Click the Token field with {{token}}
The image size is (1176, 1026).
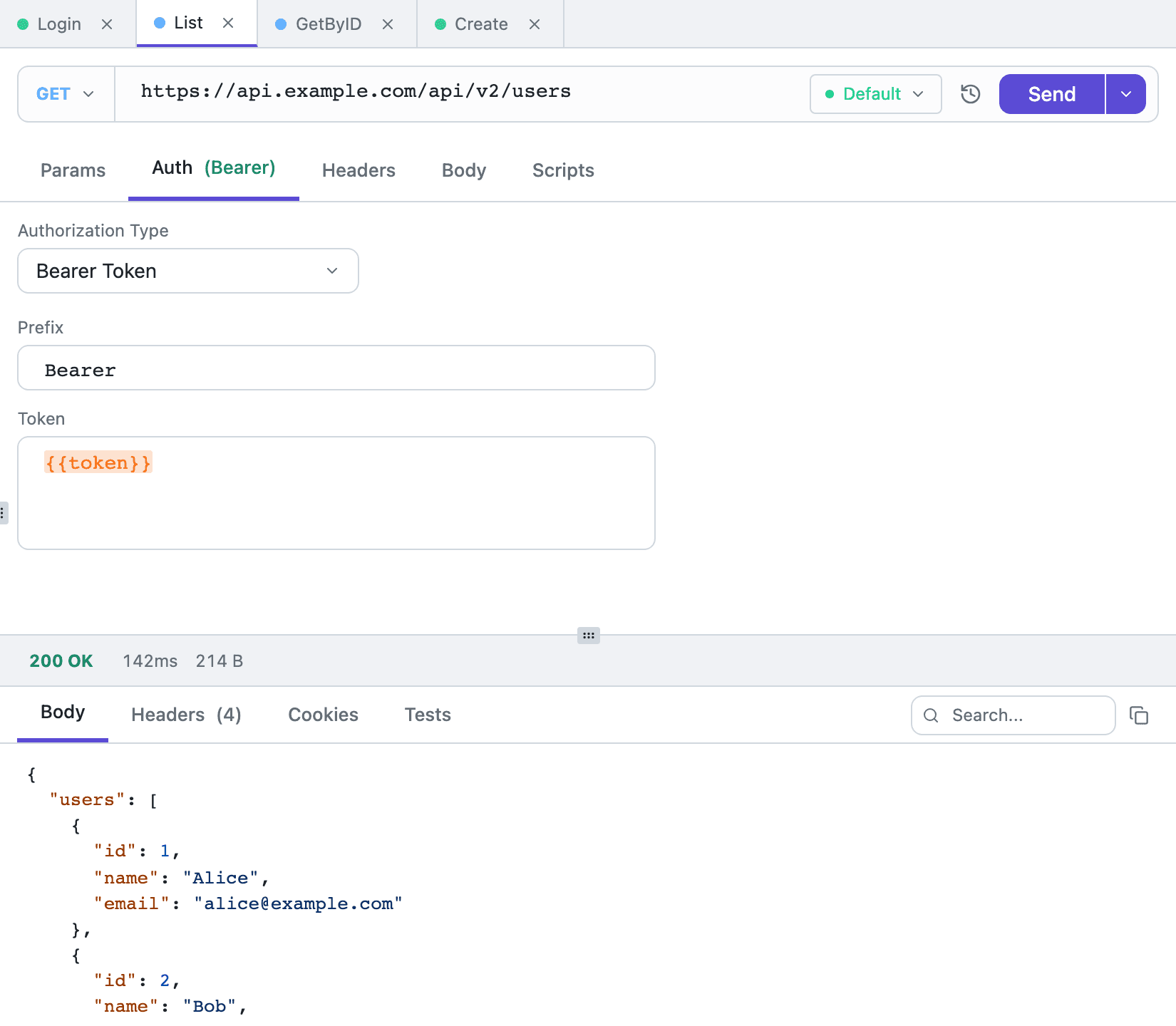click(x=336, y=493)
